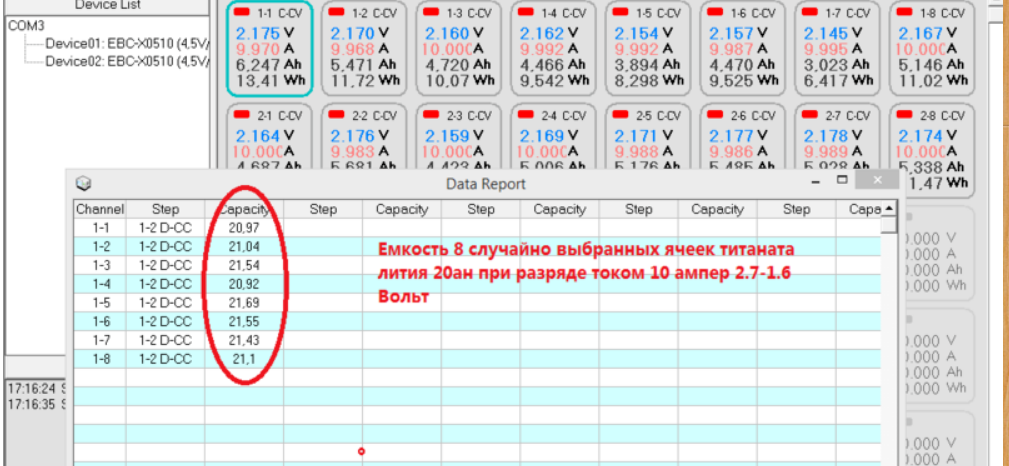
Task: Select the 1-2 channel panel showing 2.170 V
Action: [363, 48]
